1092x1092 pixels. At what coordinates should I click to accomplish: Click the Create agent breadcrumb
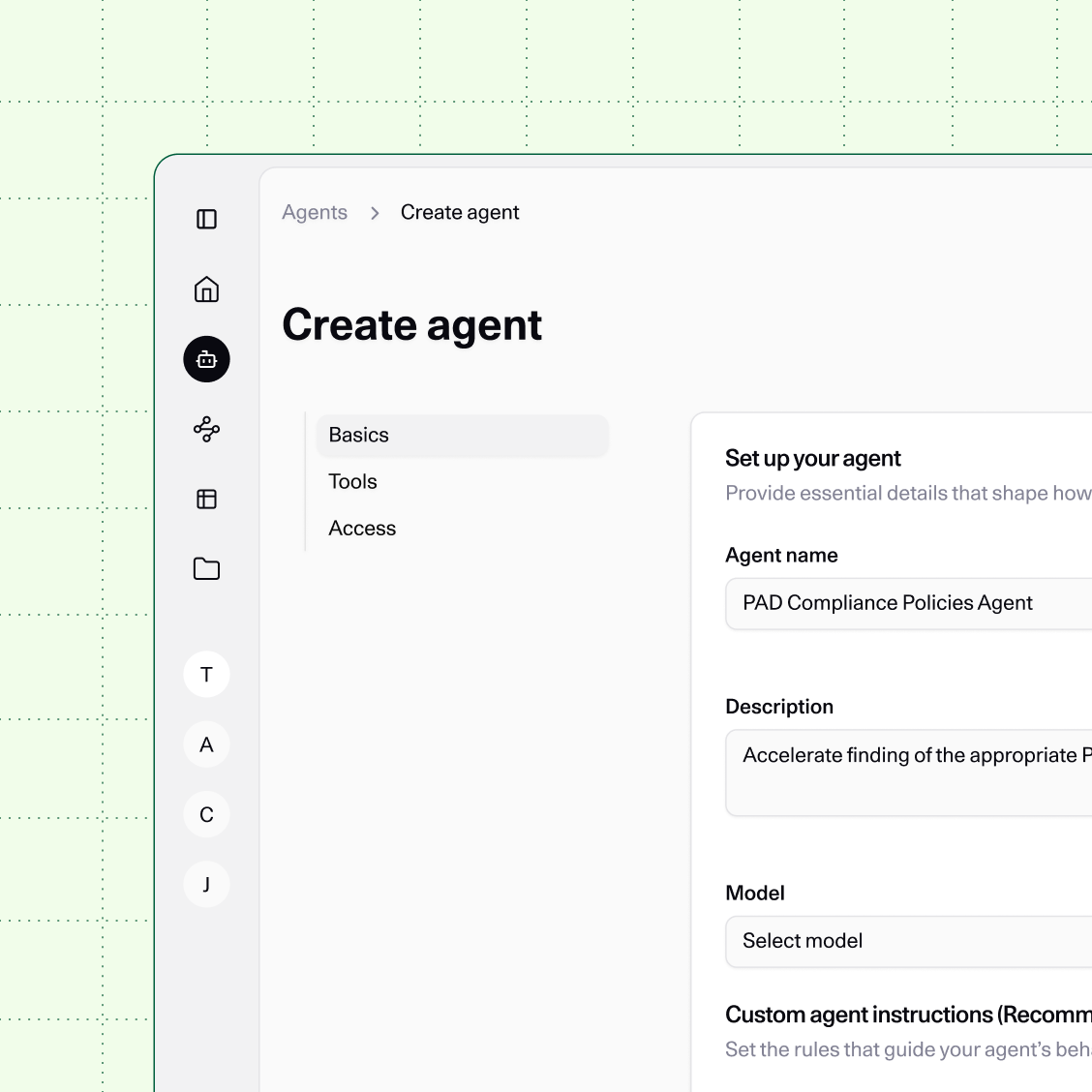point(460,212)
